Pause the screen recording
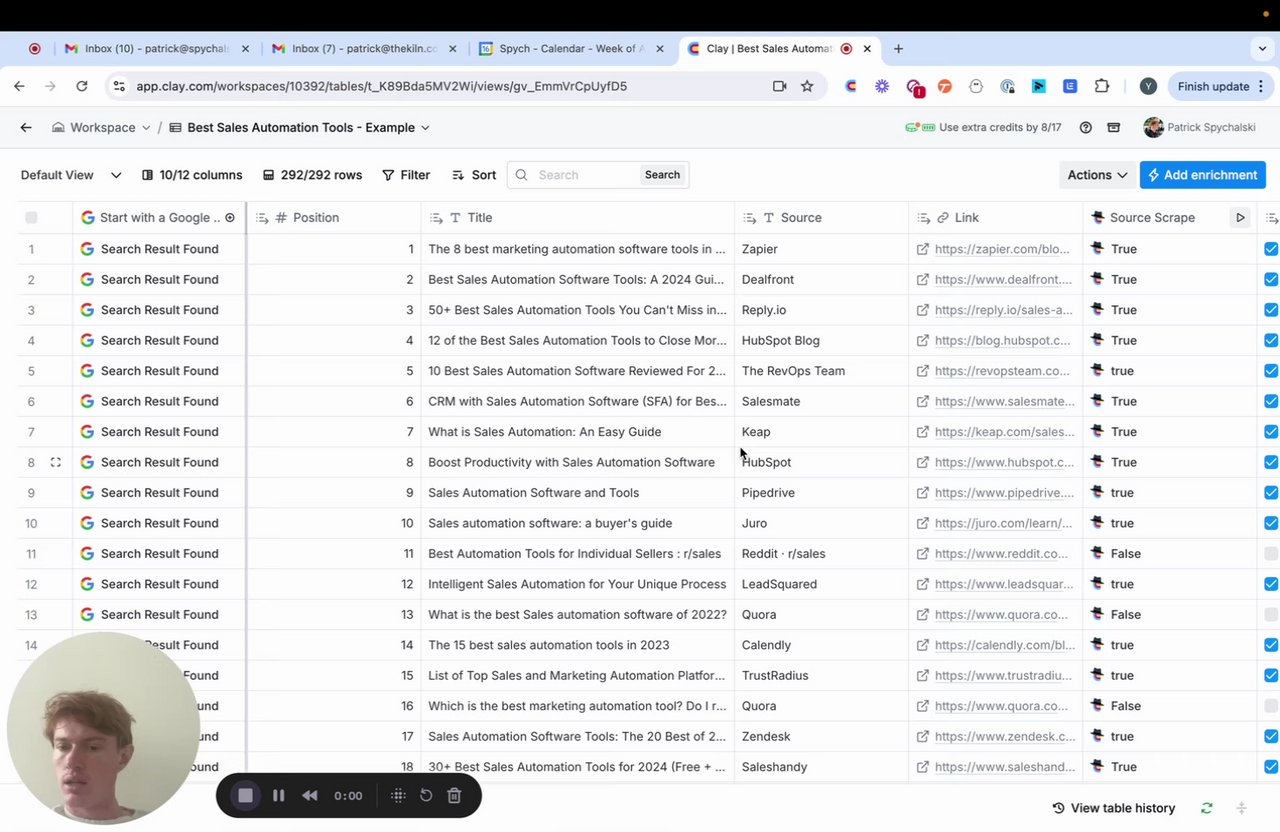 pos(278,795)
